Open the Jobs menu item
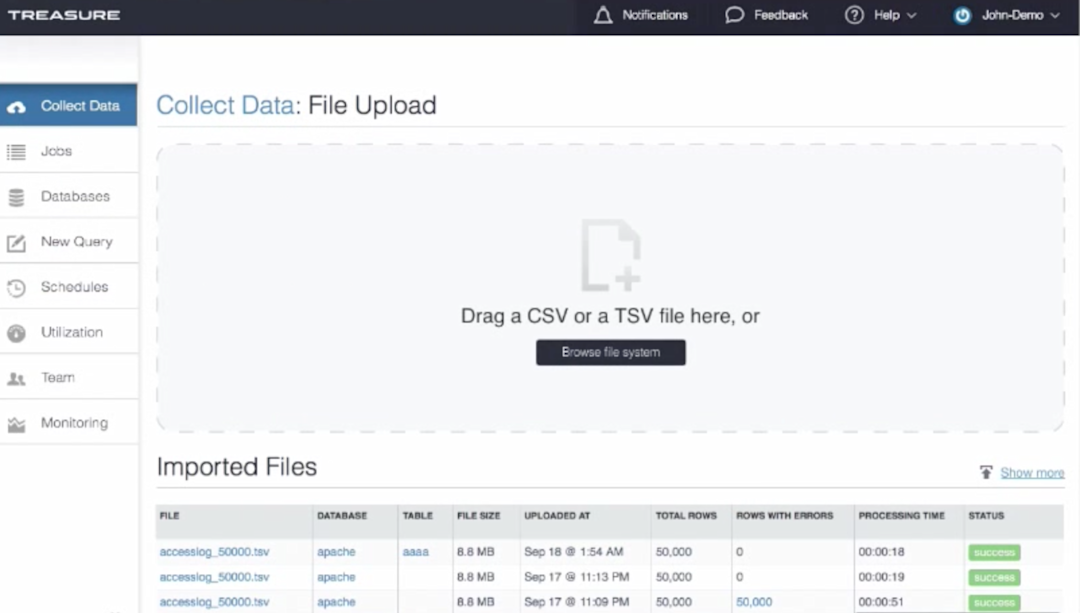This screenshot has height=613, width=1080. click(69, 151)
